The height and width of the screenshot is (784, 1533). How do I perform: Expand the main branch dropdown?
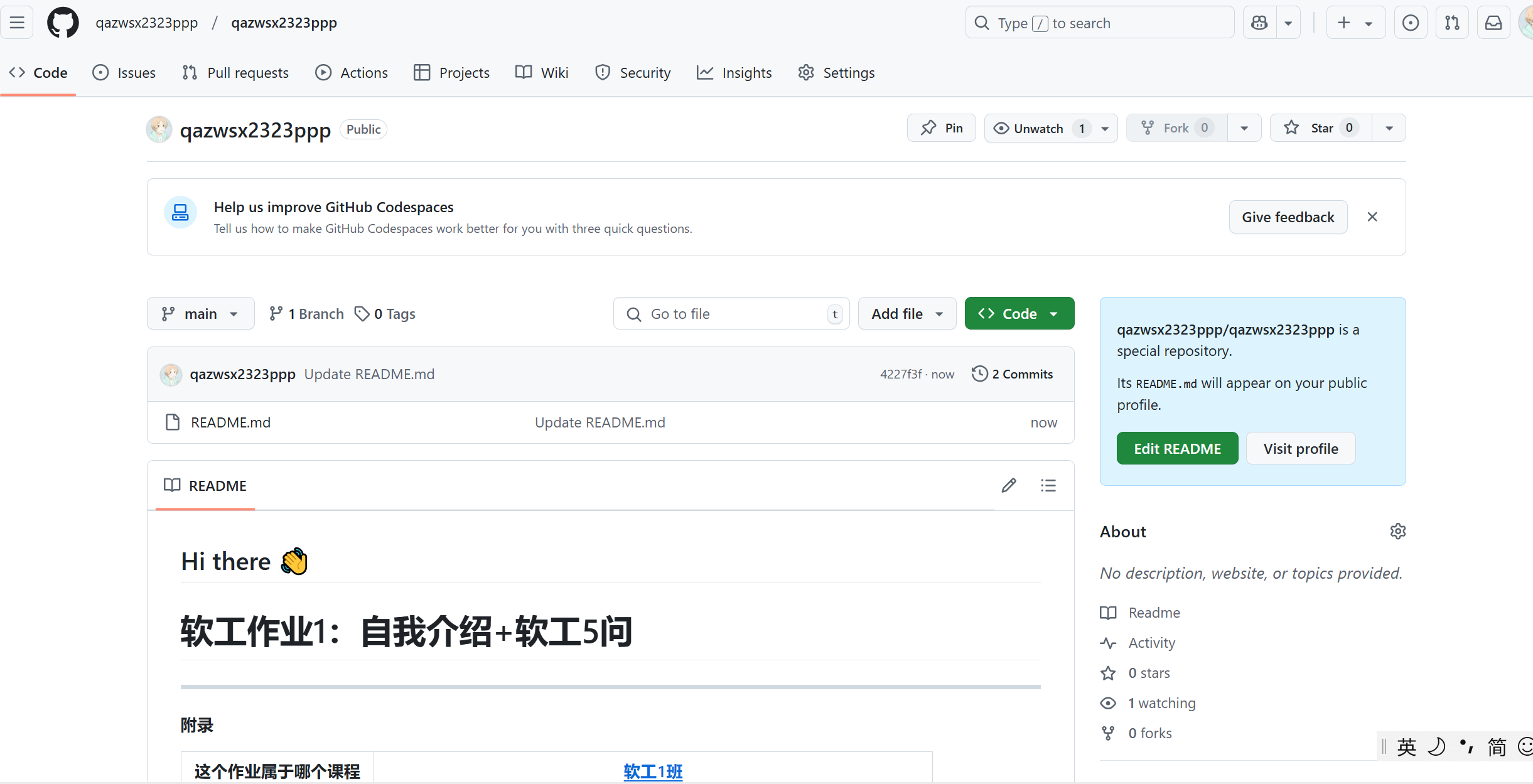(x=200, y=313)
